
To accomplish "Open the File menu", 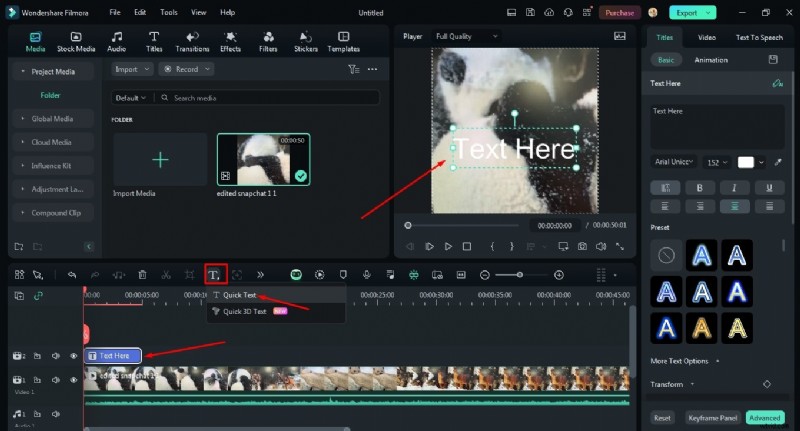I will (x=115, y=12).
